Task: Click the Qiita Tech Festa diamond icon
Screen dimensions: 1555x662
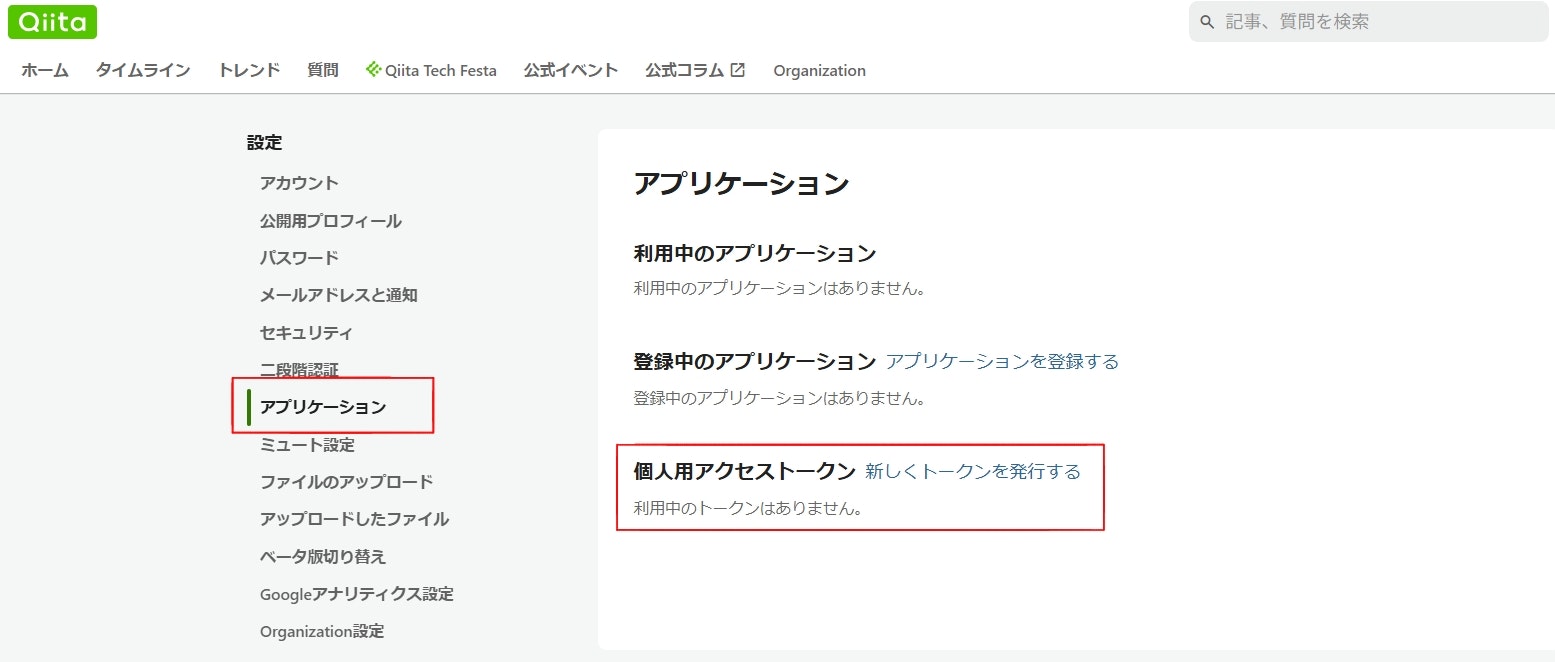Action: (374, 70)
